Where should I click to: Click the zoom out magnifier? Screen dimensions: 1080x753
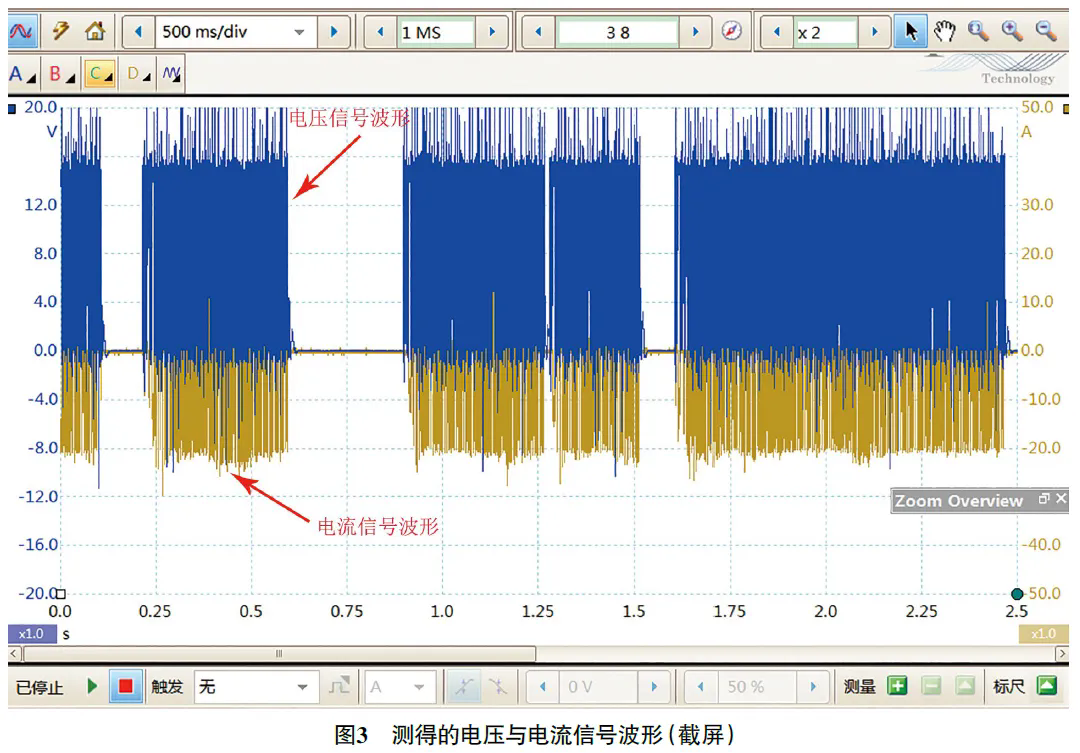pos(1046,31)
